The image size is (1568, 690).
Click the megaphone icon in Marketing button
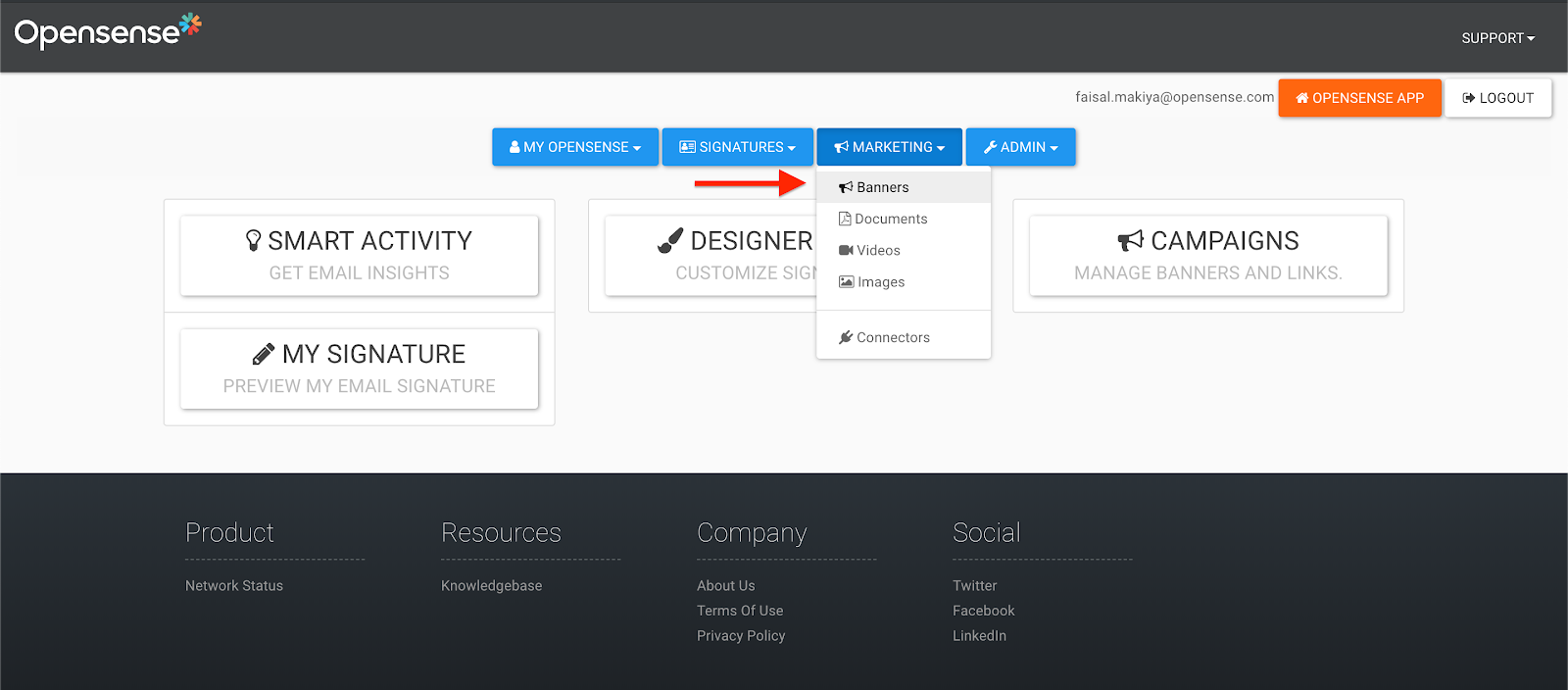[842, 147]
